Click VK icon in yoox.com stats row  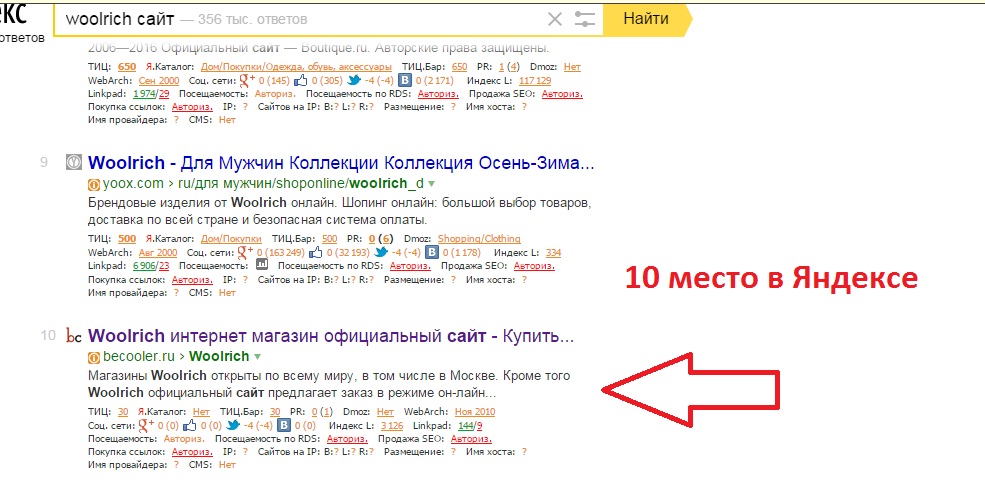432,252
